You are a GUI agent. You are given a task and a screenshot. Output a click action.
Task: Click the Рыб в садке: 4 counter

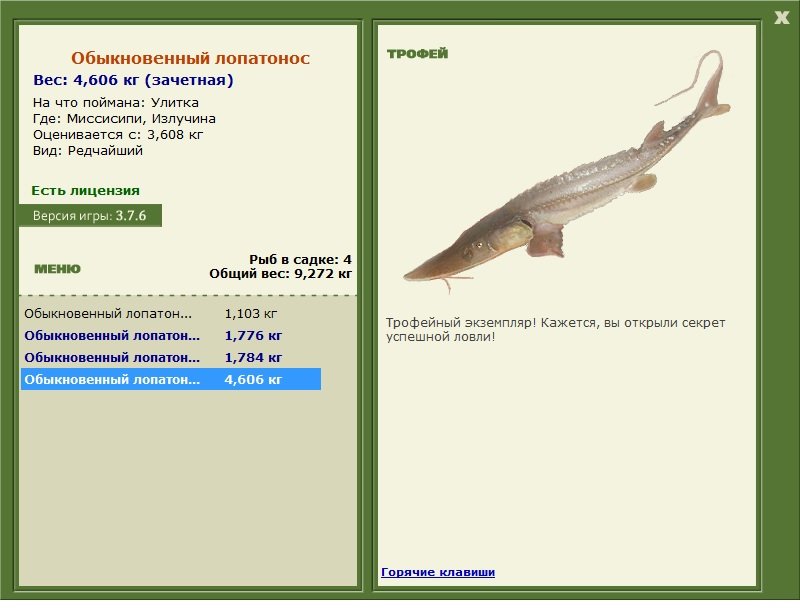click(x=300, y=259)
